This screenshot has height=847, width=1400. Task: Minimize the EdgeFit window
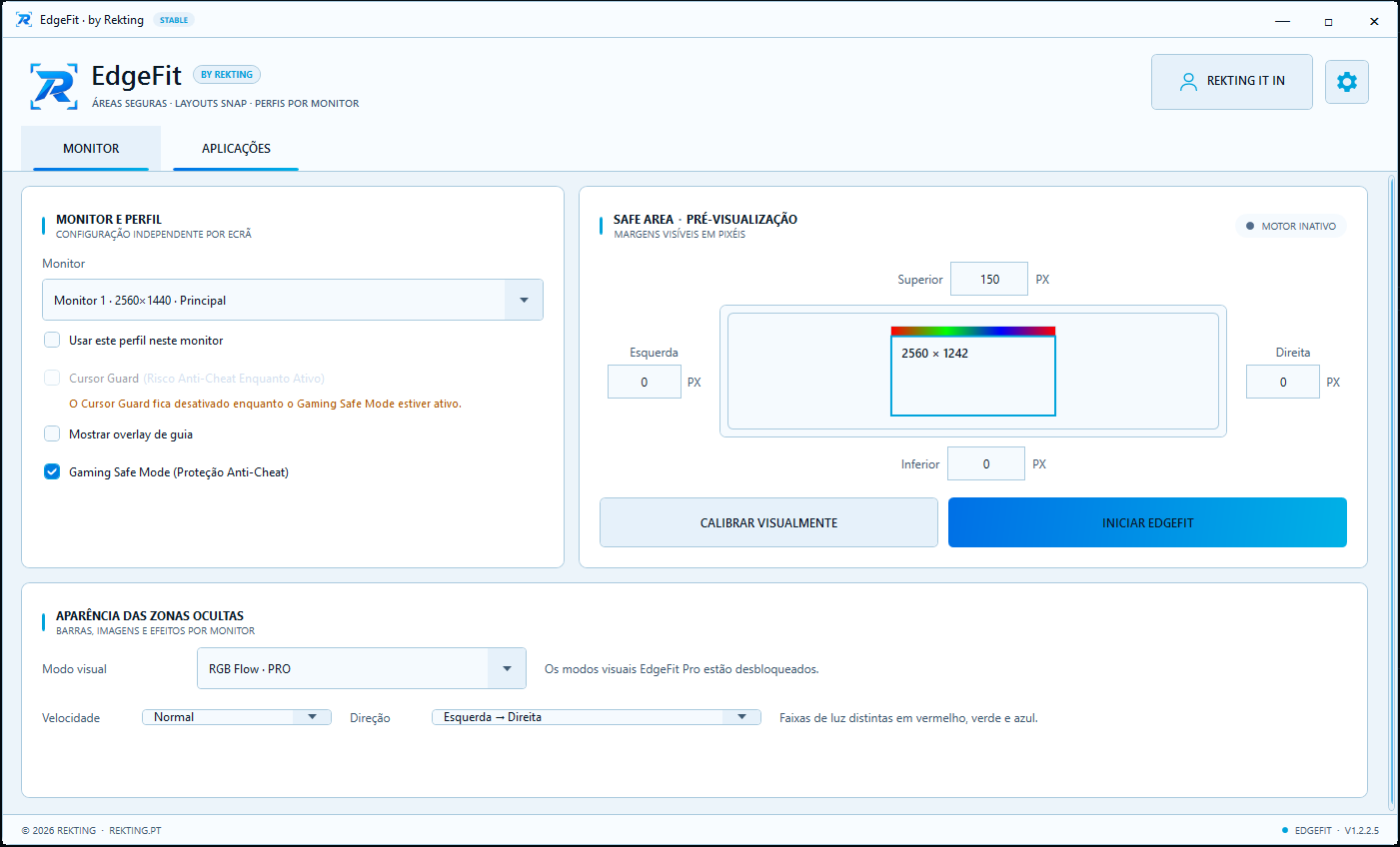point(1283,21)
